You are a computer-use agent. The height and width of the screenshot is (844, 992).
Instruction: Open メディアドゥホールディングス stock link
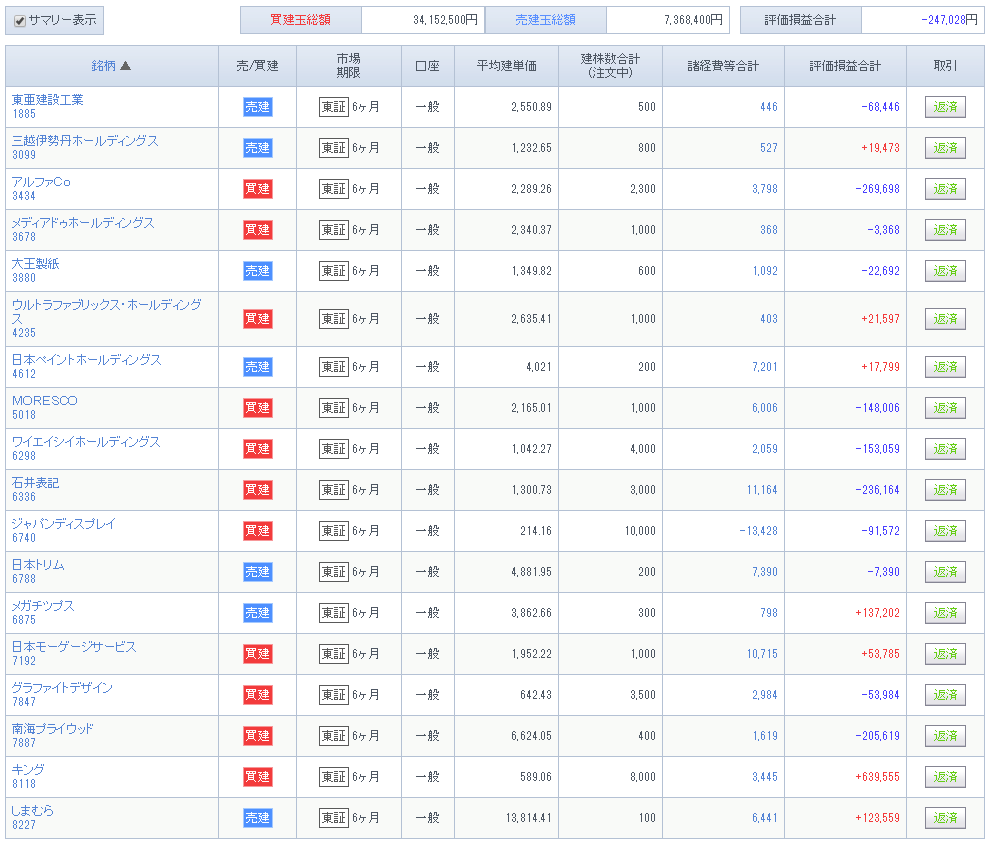click(83, 223)
